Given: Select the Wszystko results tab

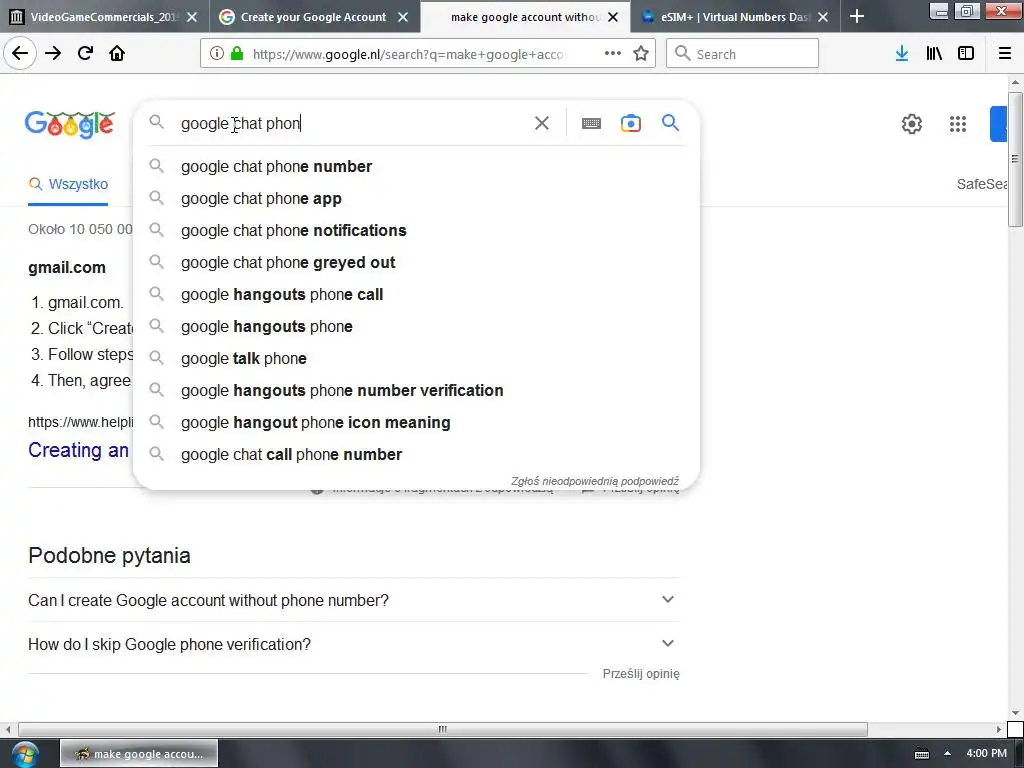Looking at the screenshot, I should (x=68, y=184).
